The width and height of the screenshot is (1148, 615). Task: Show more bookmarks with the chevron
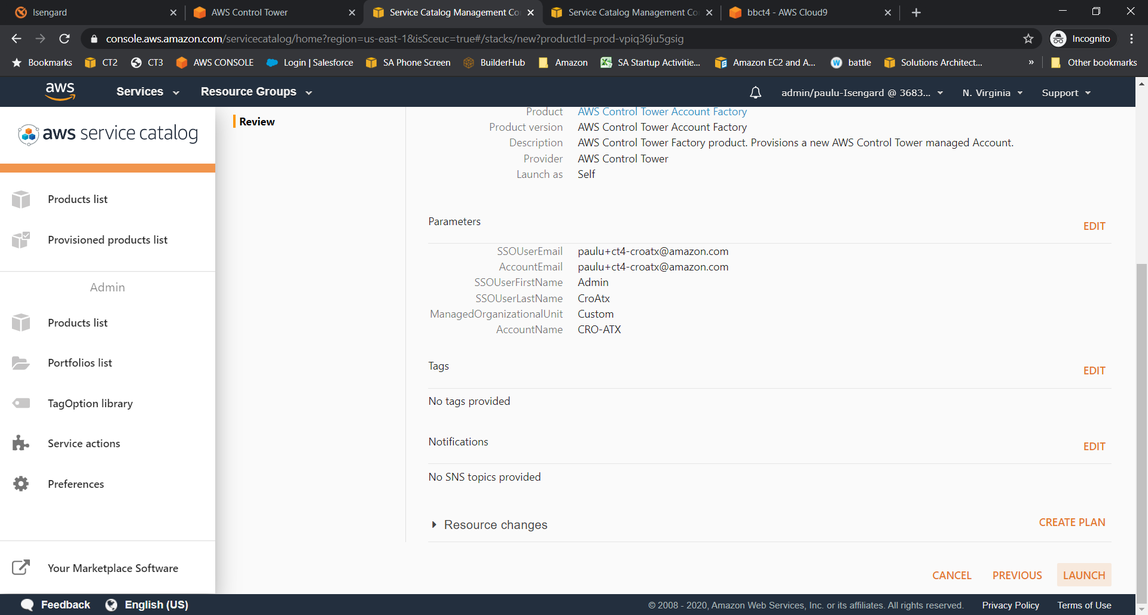click(x=1032, y=62)
